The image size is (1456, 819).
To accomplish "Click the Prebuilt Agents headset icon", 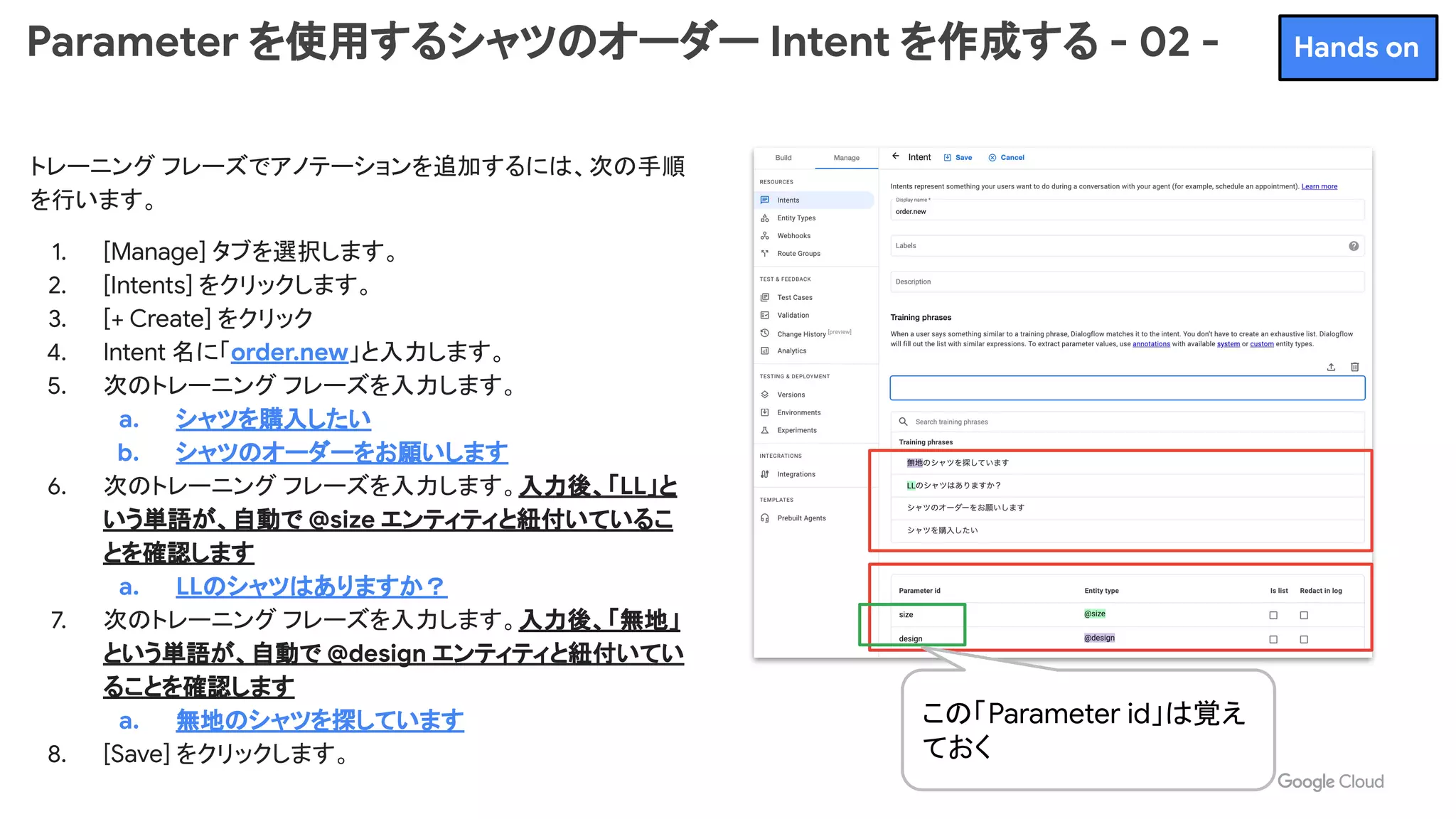I will coord(765,518).
